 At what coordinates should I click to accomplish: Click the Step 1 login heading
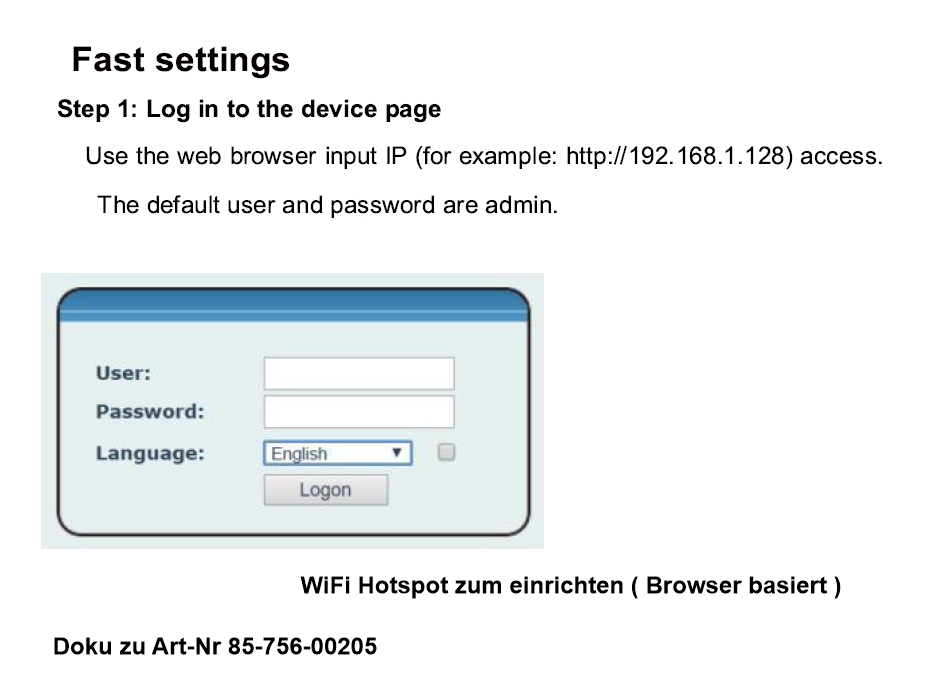pos(249,109)
